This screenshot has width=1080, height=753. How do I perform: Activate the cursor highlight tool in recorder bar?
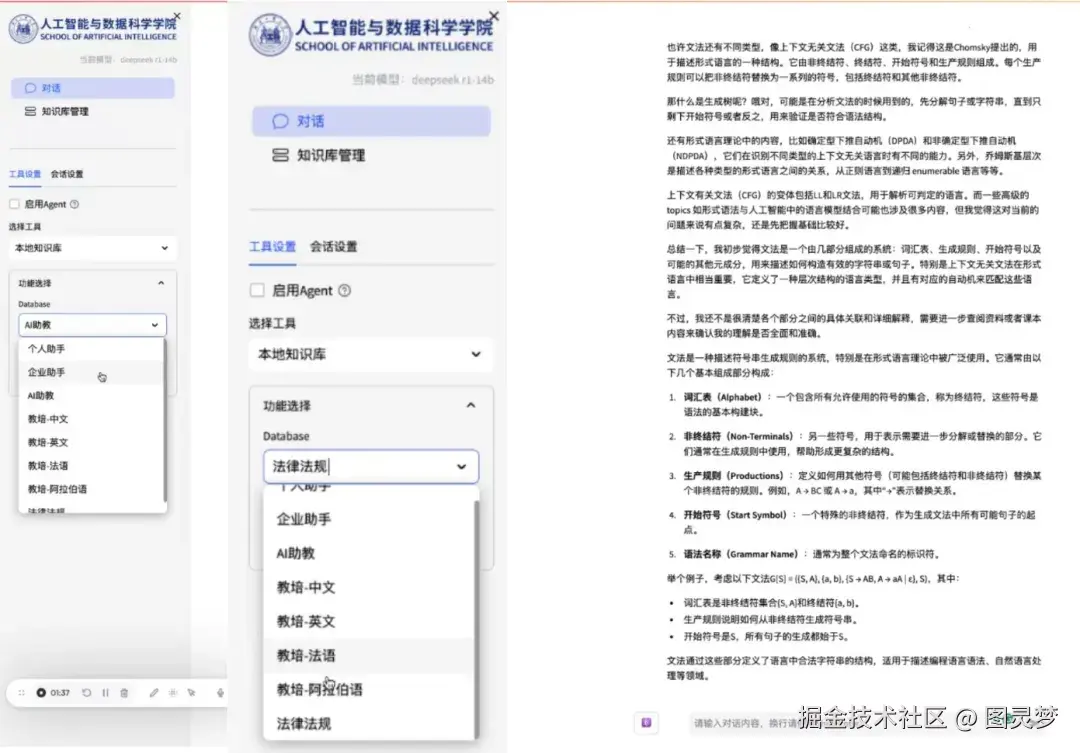click(x=191, y=692)
